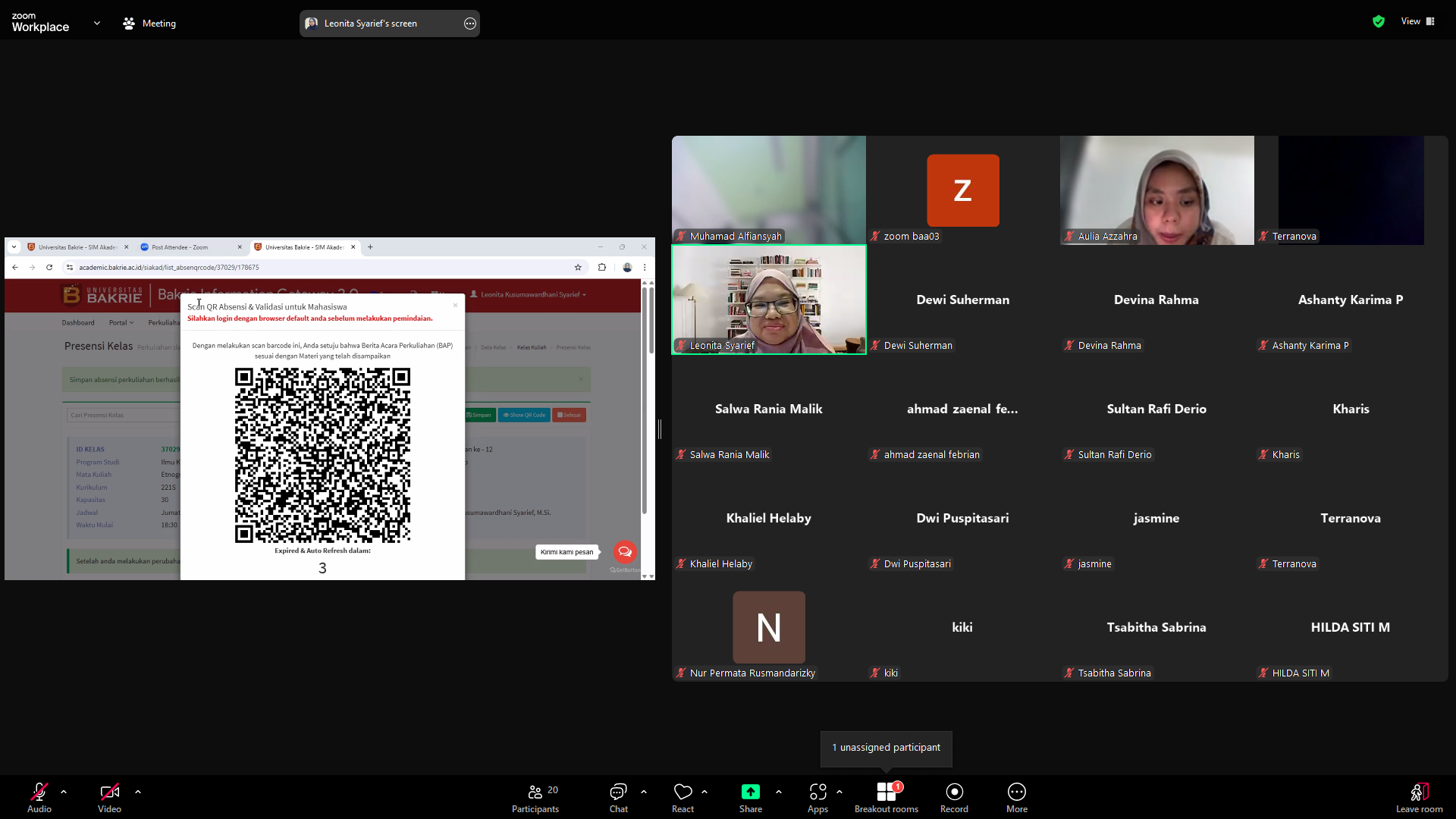
Task: Switch to the first Universitas Bakrie tab
Action: [x=77, y=247]
